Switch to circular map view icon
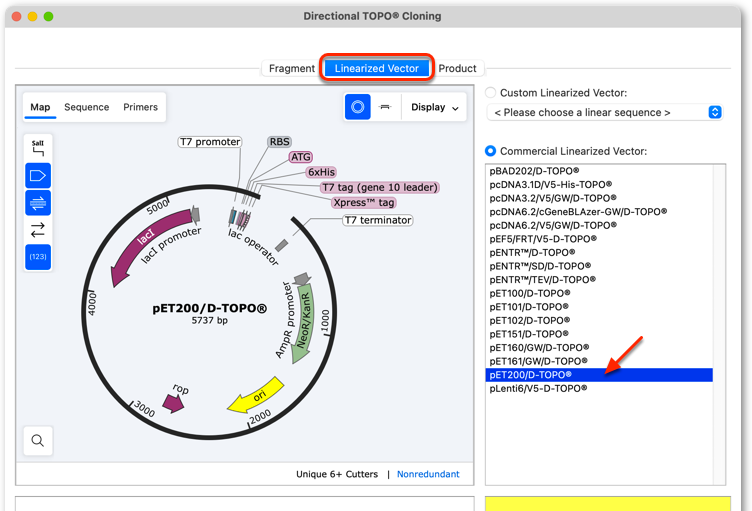Viewport: 752px width, 511px height. point(357,107)
